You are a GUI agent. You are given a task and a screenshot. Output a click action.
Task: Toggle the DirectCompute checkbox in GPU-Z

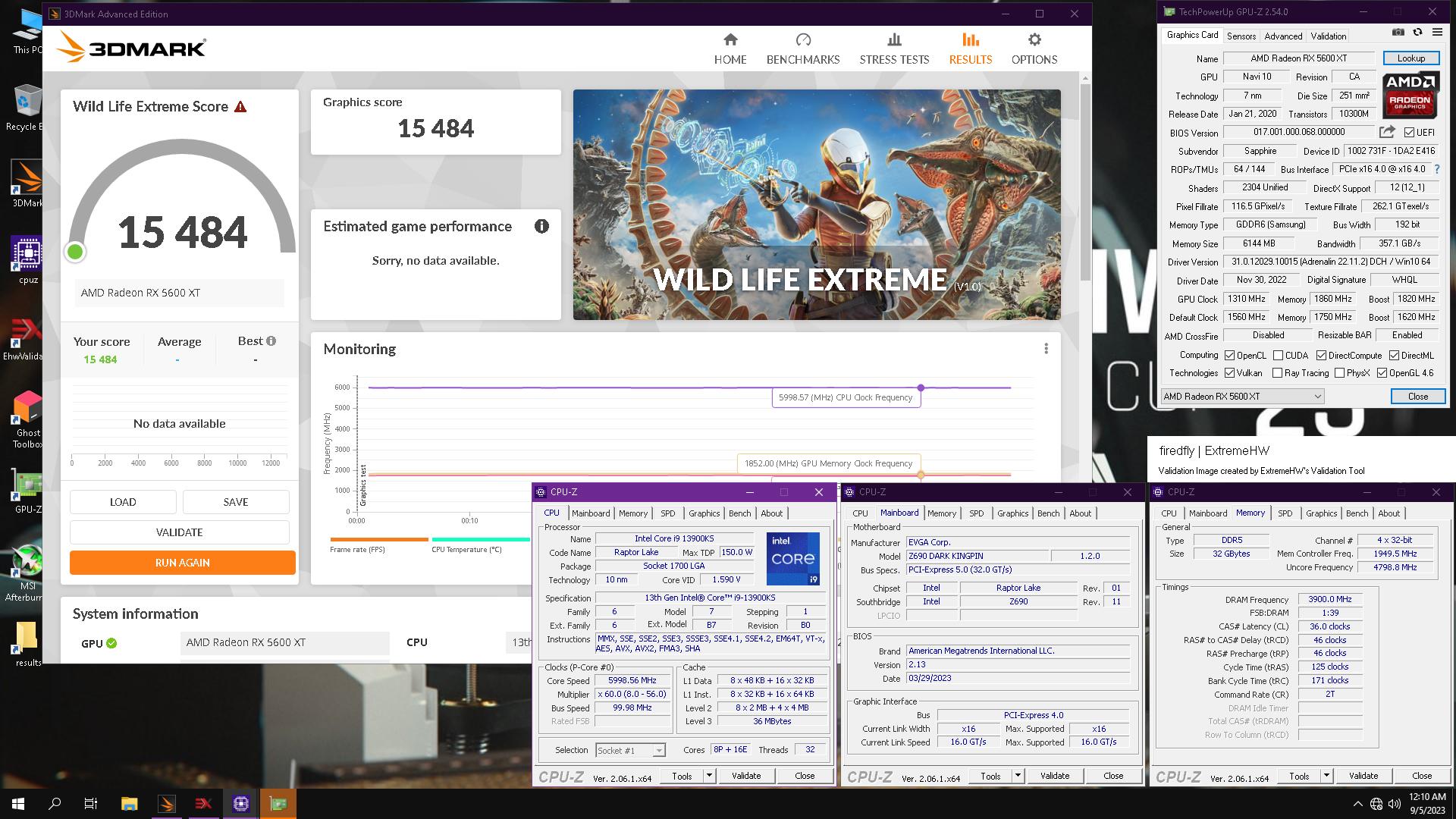point(1321,355)
